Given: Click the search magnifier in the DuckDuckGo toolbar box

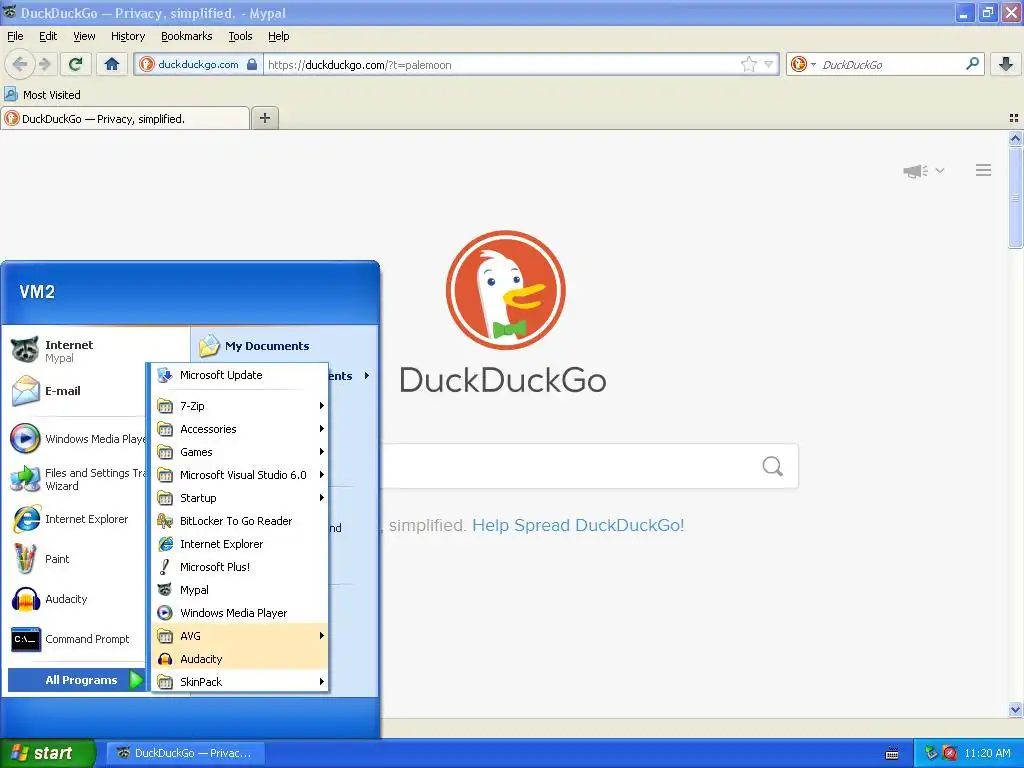Looking at the screenshot, I should pos(972,64).
